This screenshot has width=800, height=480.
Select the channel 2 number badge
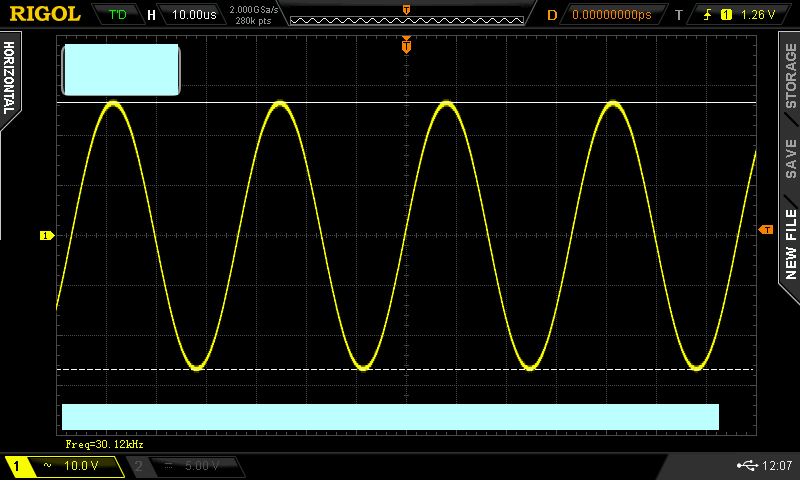pos(138,466)
